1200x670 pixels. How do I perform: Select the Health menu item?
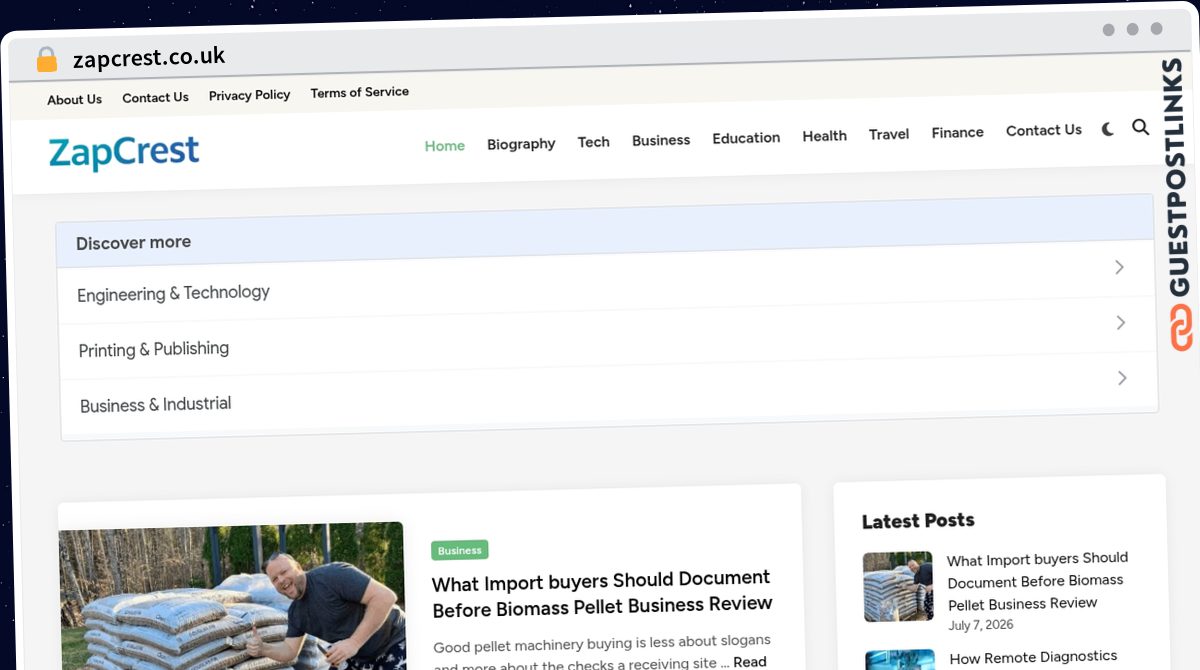825,136
